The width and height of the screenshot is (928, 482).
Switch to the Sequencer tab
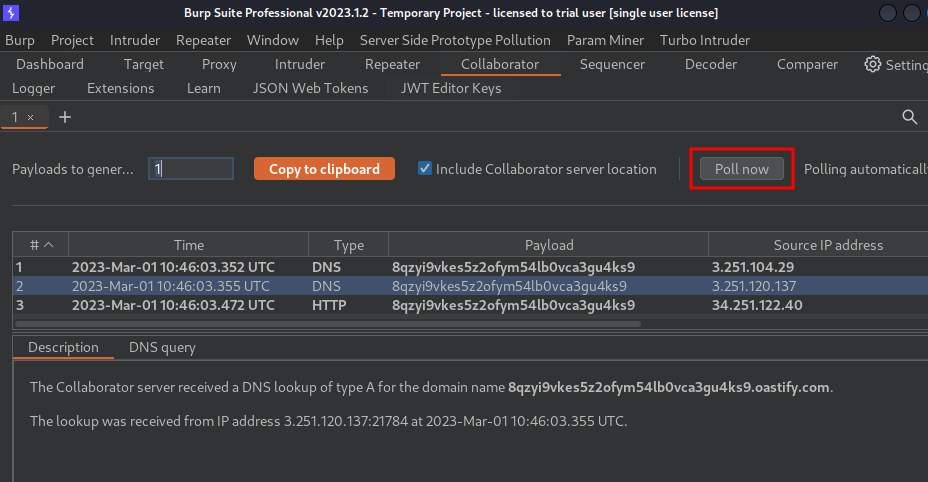coord(612,64)
